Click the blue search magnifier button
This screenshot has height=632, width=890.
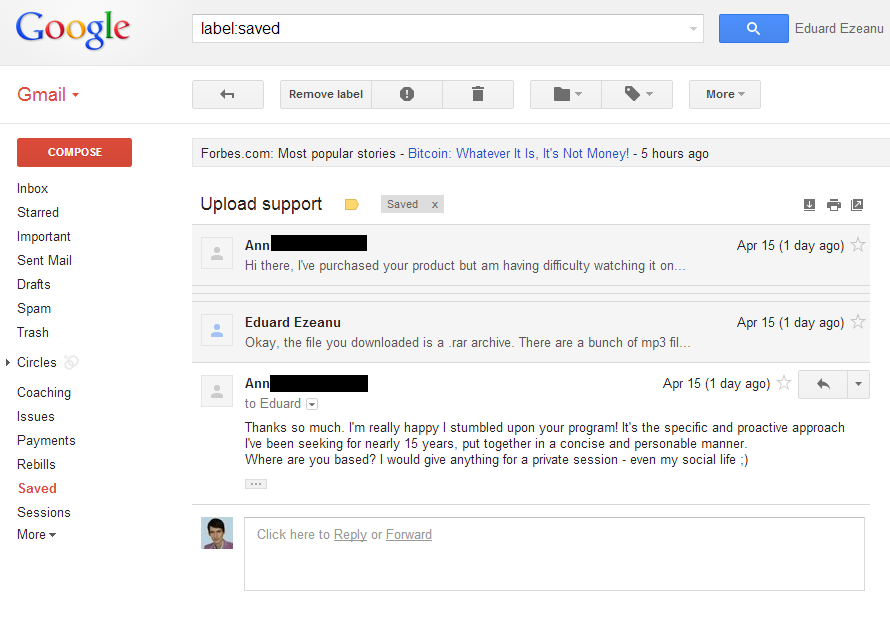753,28
